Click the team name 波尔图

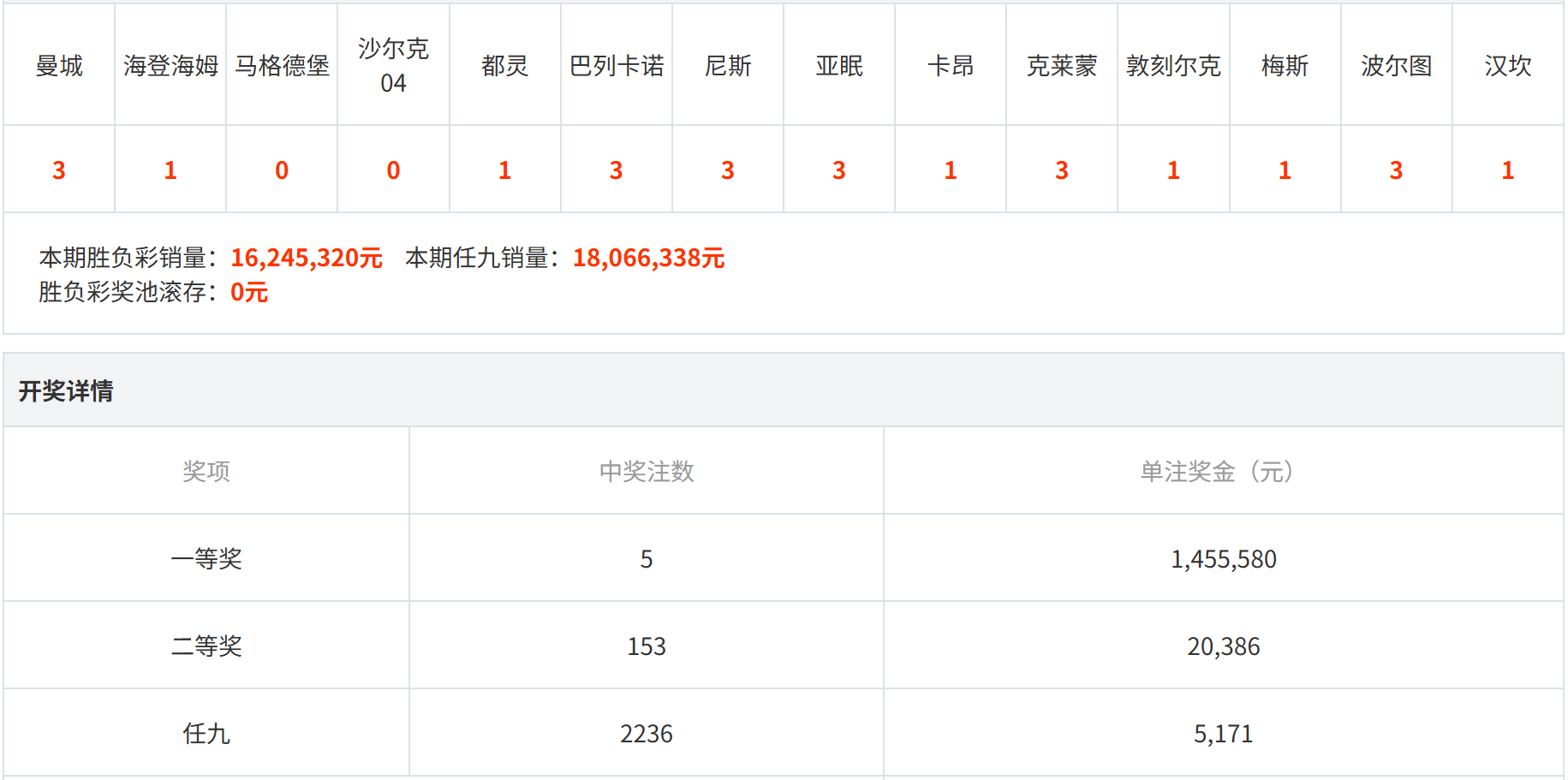(x=1396, y=66)
